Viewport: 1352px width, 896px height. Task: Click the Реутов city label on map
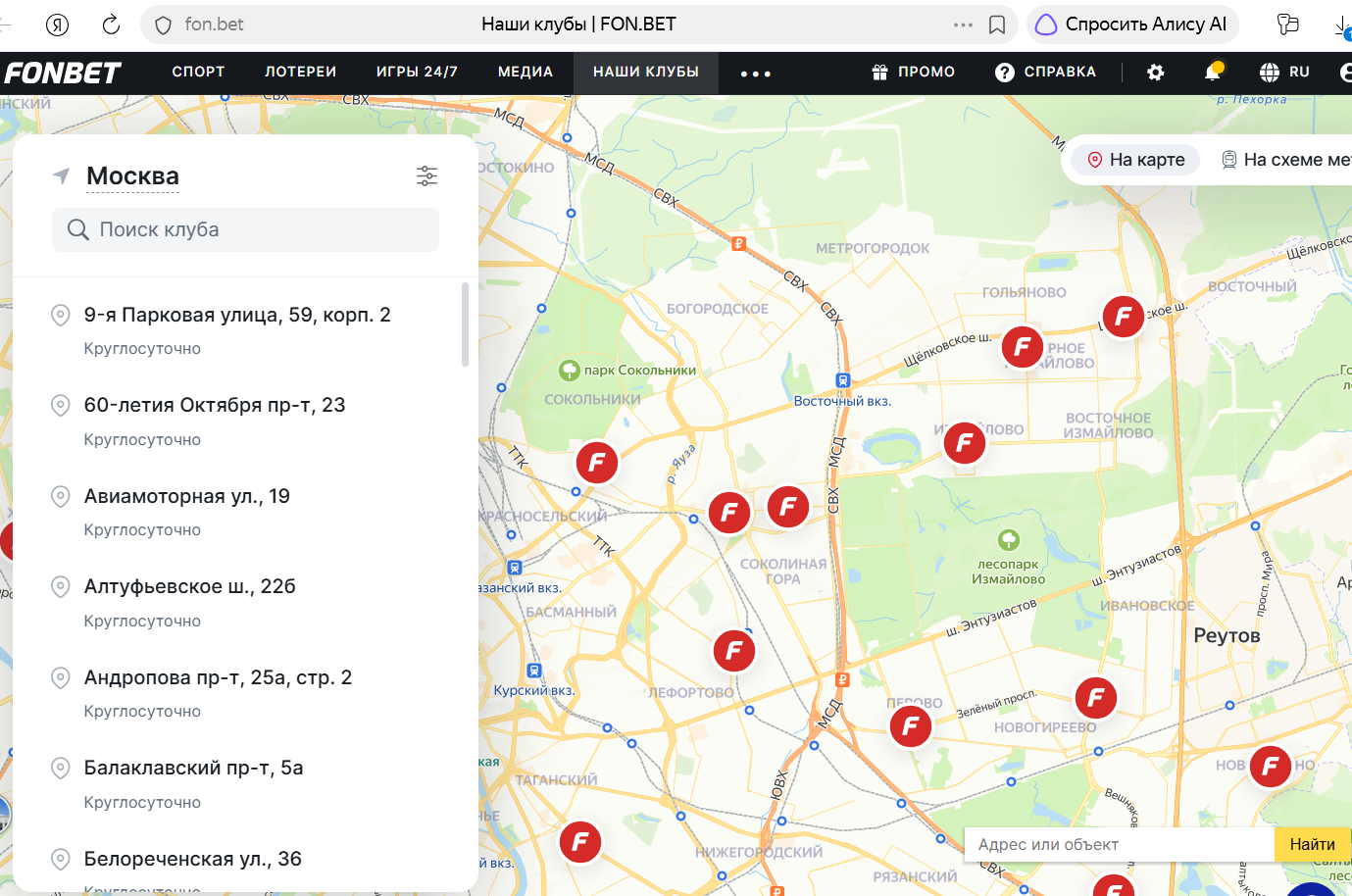(1227, 635)
